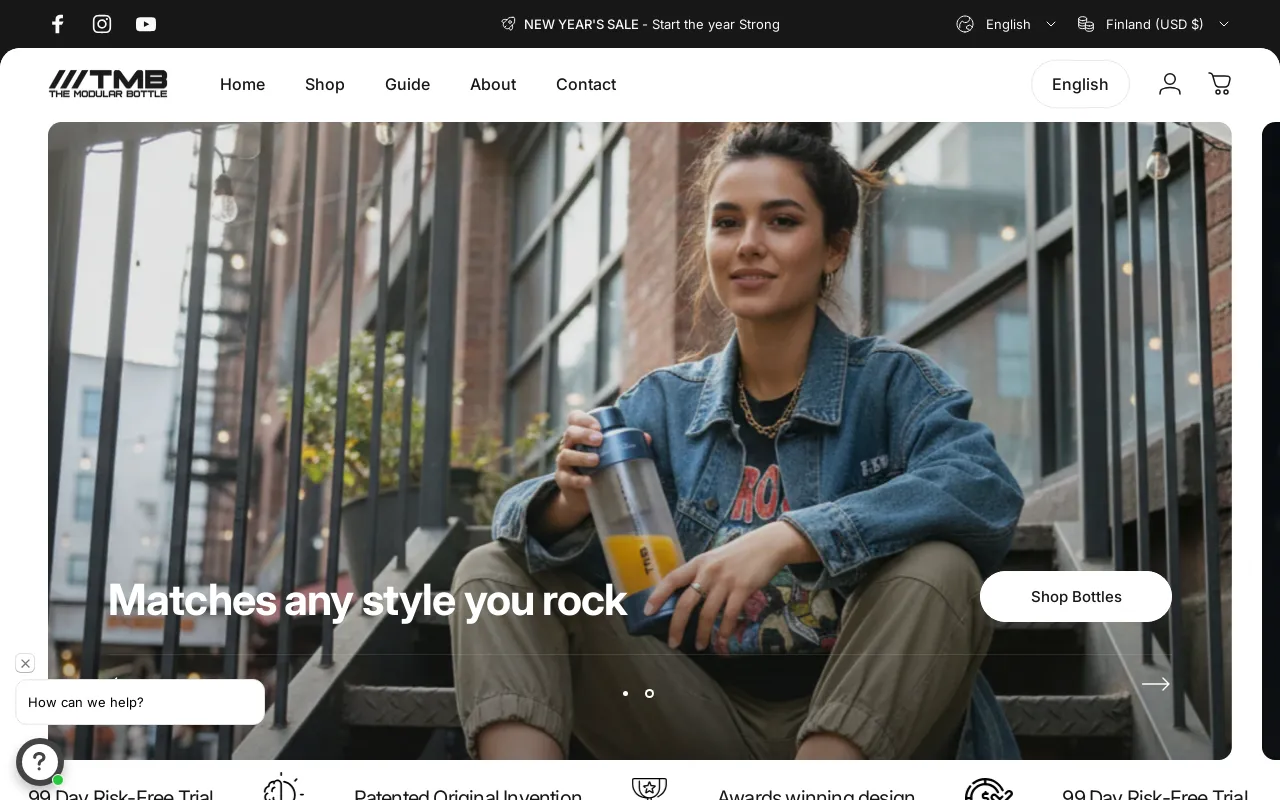The height and width of the screenshot is (800, 1280).
Task: Open the Instagram profile icon
Action: (x=102, y=24)
